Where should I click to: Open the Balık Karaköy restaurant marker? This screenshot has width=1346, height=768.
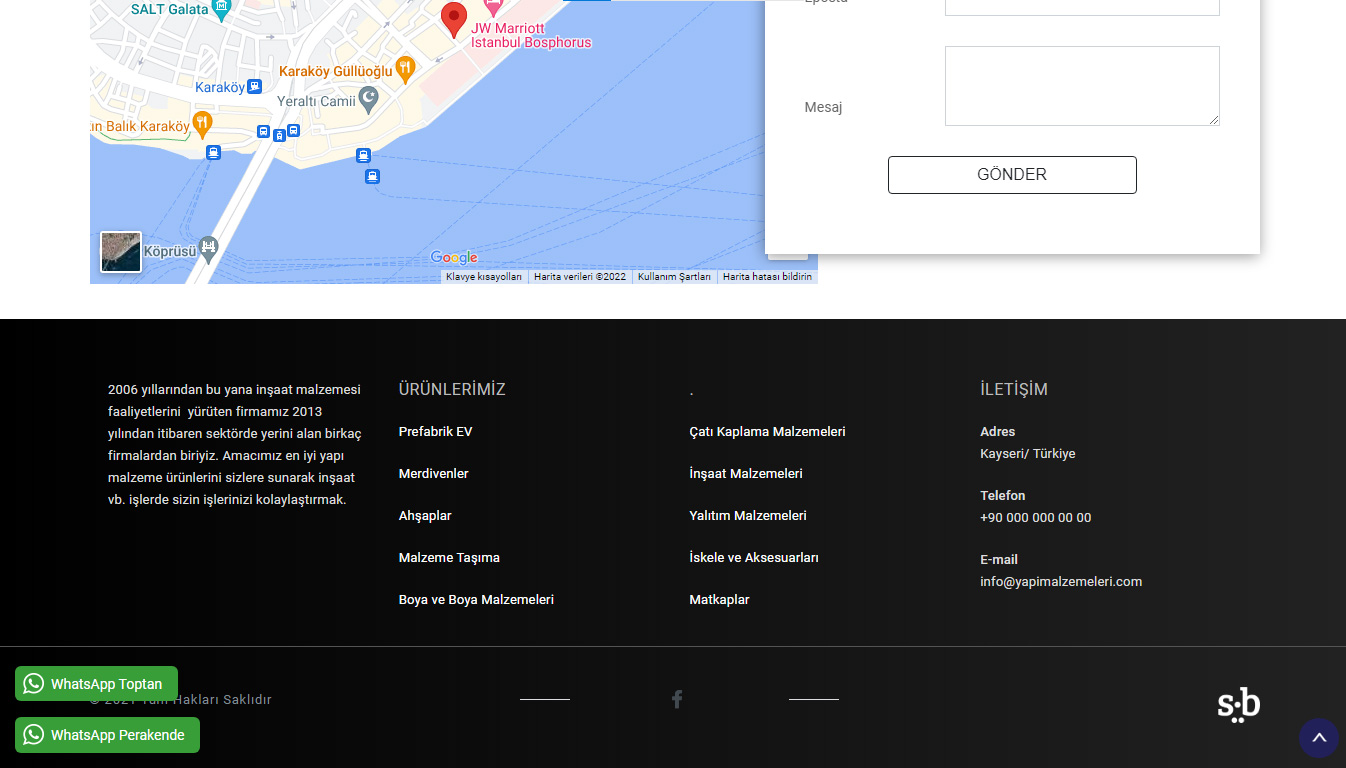(202, 126)
